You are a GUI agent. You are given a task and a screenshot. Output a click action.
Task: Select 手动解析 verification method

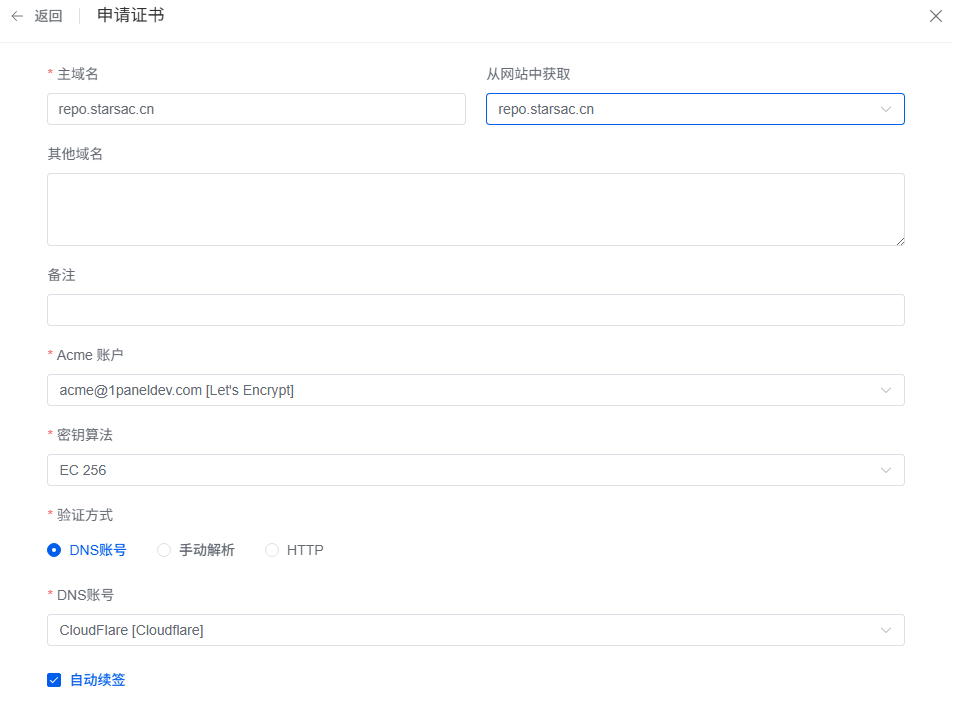[x=164, y=550]
